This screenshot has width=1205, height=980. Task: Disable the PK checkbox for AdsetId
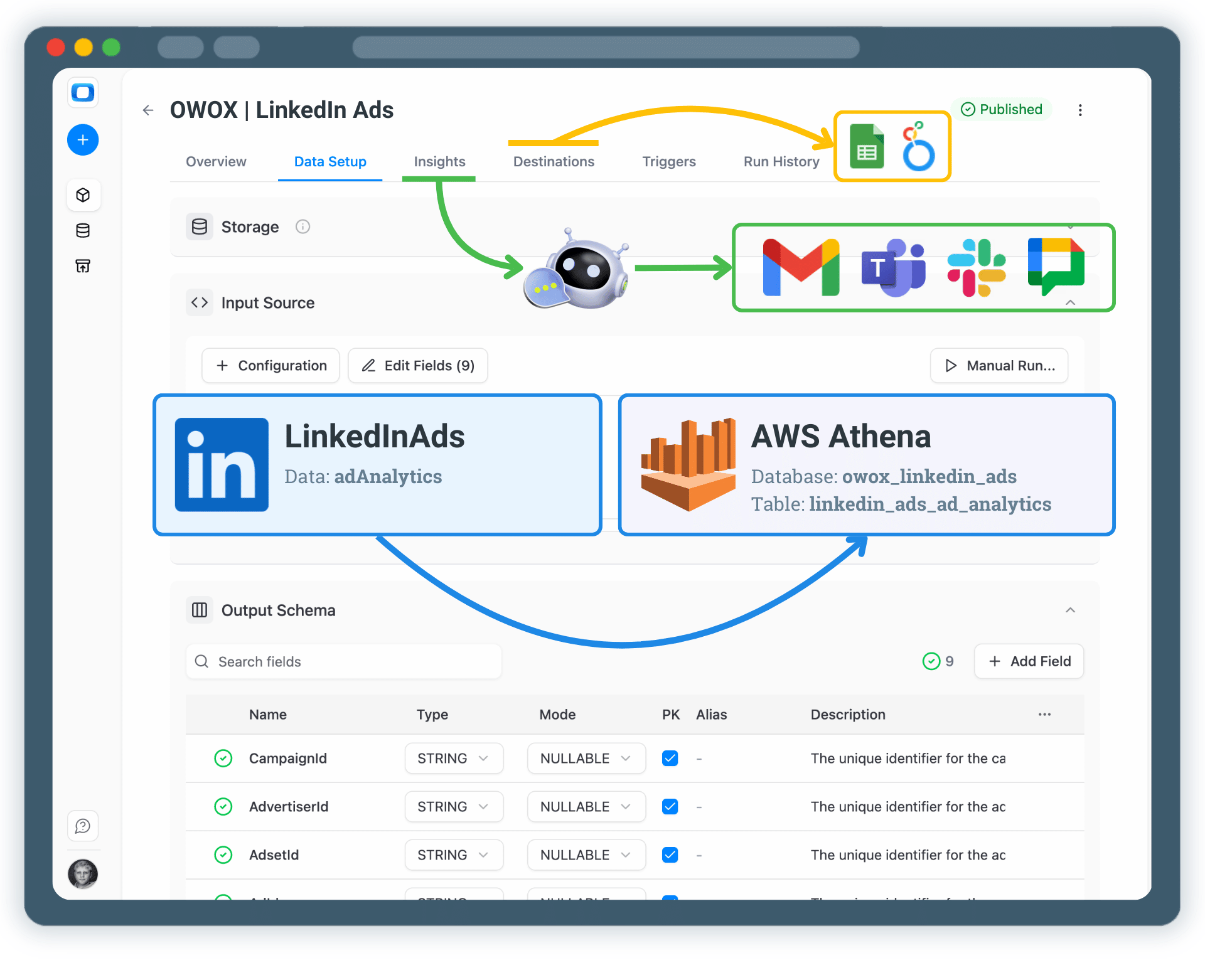tap(670, 855)
